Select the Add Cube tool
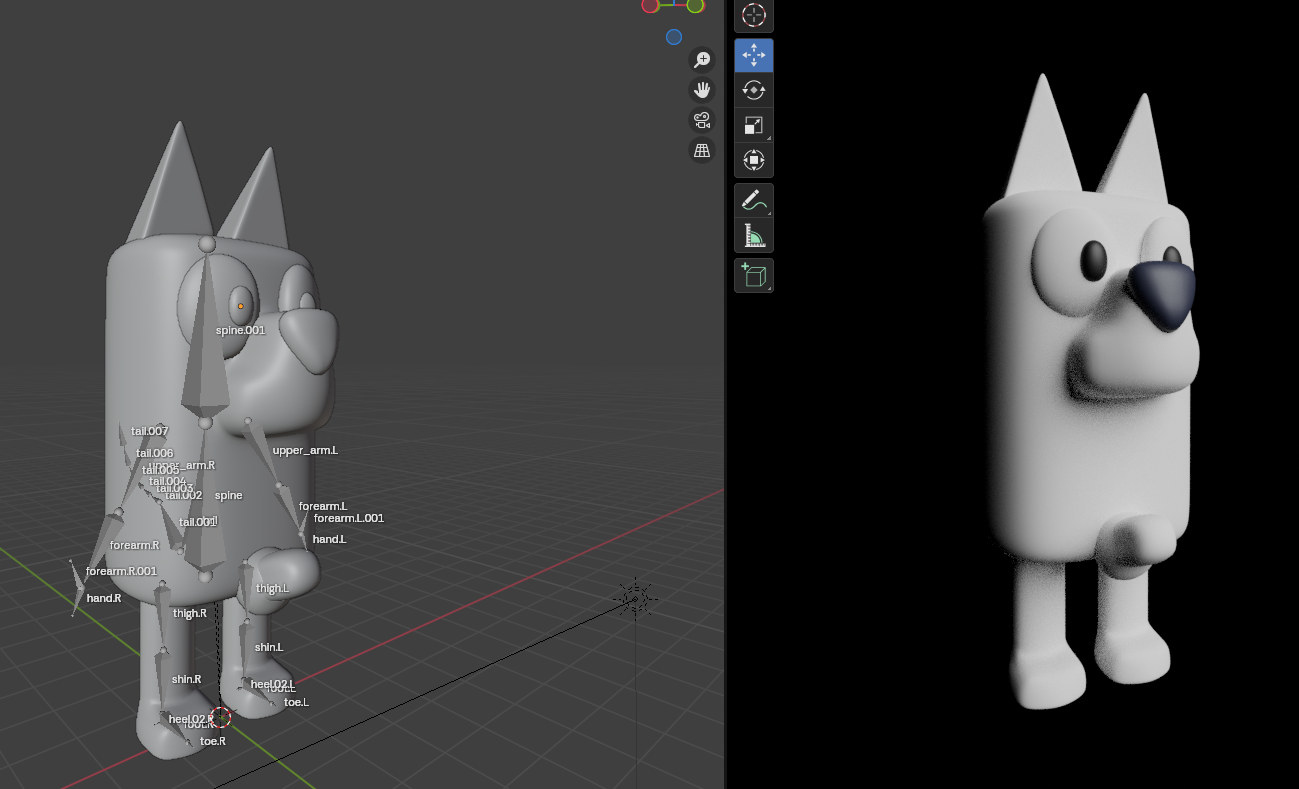Image resolution: width=1299 pixels, height=789 pixels. pyautogui.click(x=754, y=275)
